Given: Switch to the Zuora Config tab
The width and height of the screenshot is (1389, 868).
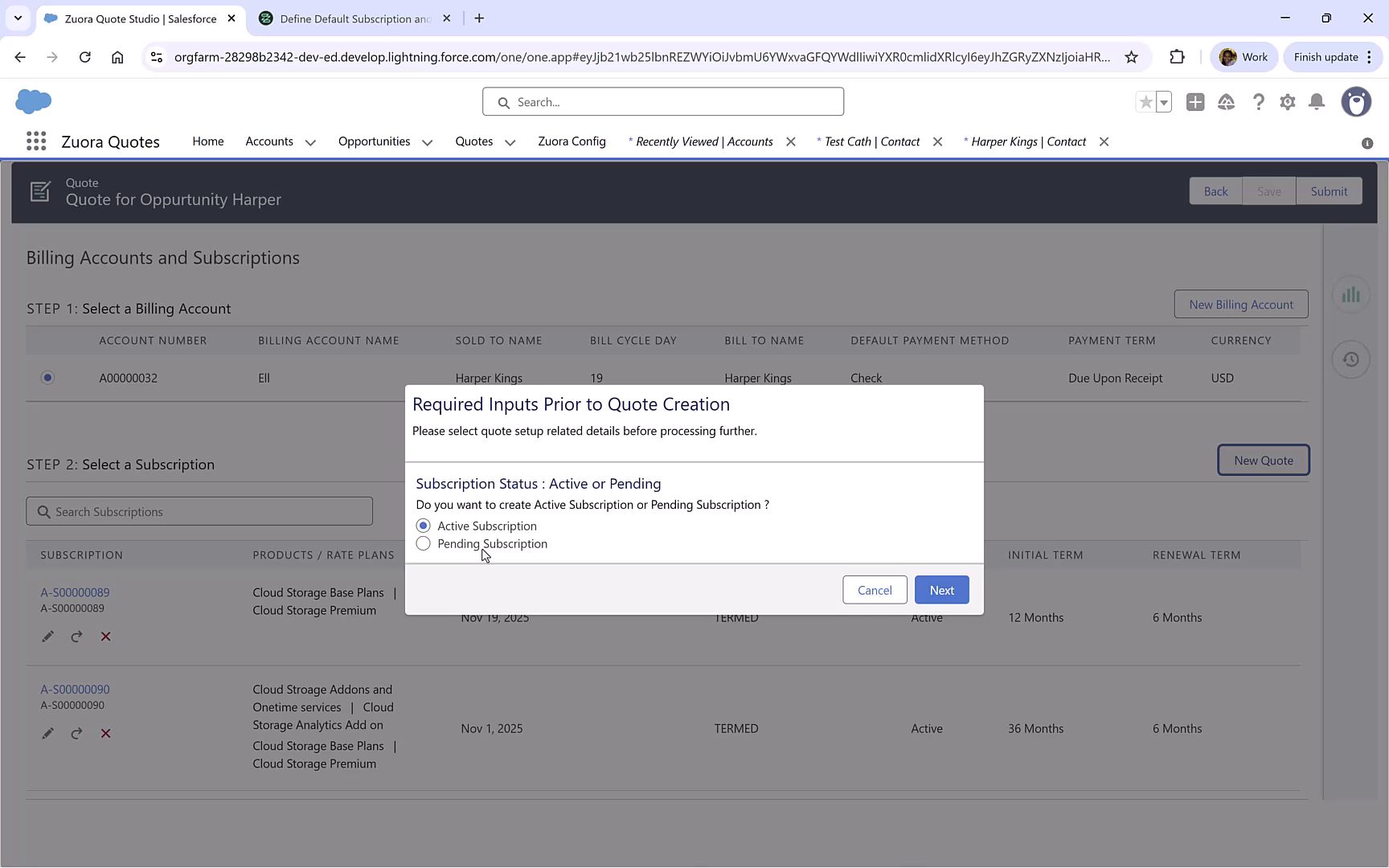Looking at the screenshot, I should [x=572, y=141].
